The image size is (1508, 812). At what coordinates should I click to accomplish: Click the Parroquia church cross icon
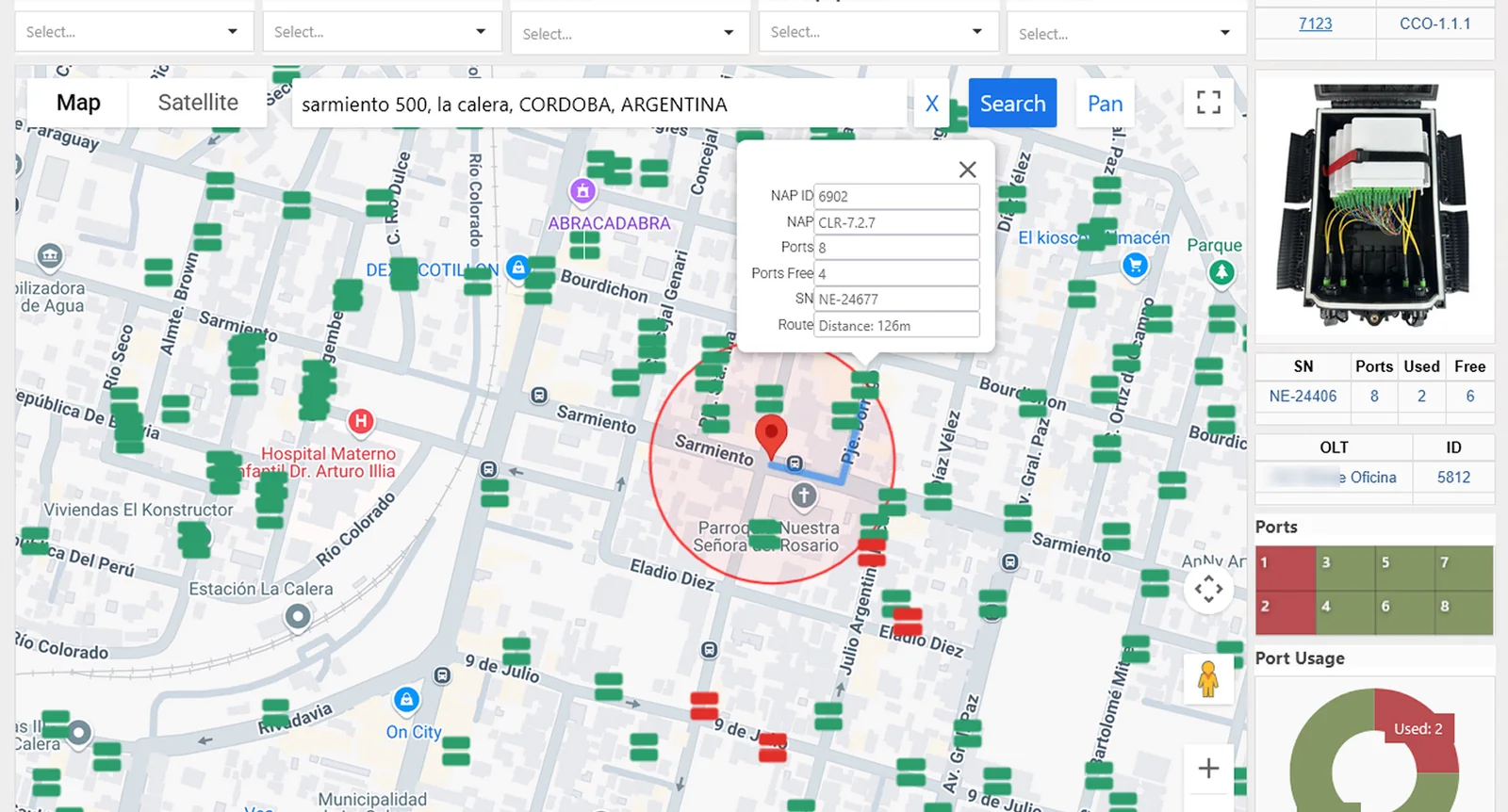point(803,495)
